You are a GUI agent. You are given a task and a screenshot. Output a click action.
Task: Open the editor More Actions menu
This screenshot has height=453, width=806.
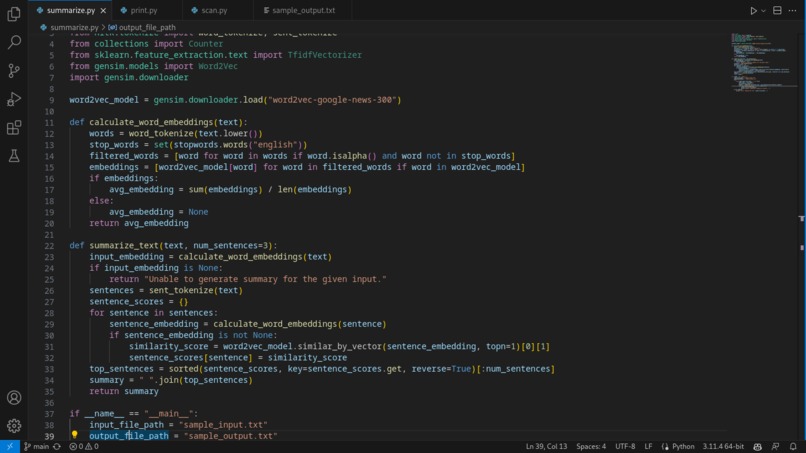pos(792,10)
